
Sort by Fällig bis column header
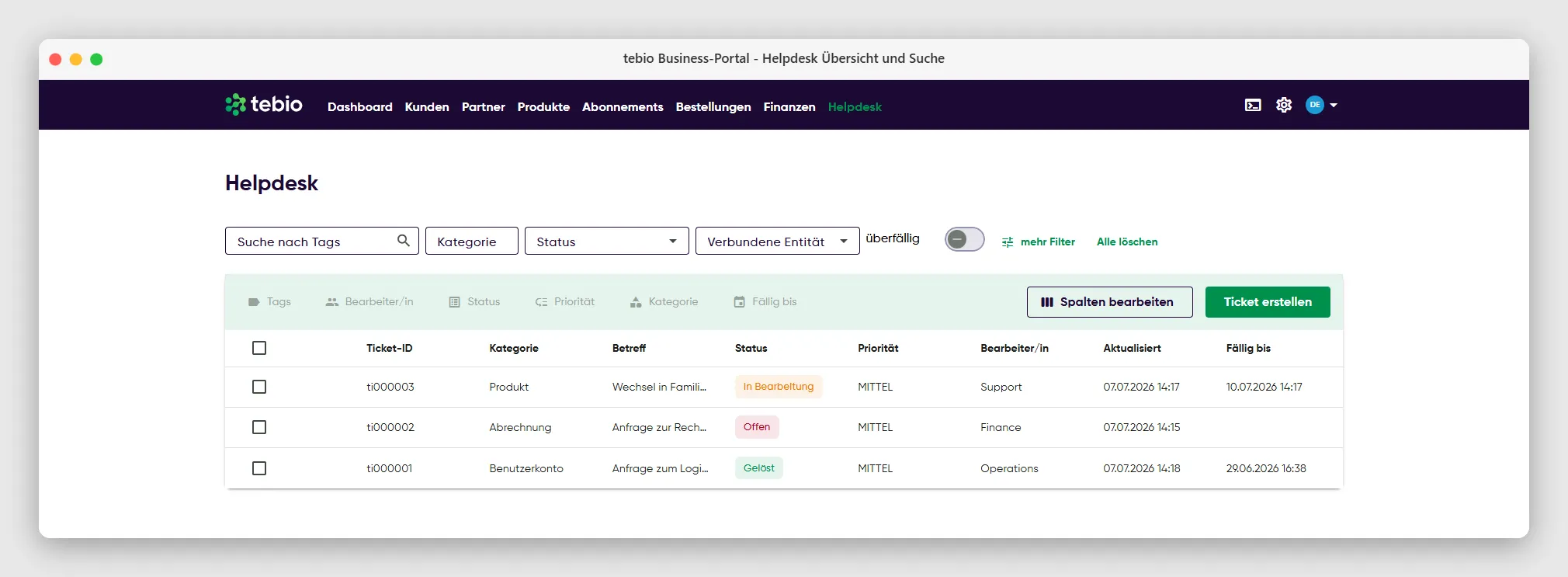pos(1248,348)
